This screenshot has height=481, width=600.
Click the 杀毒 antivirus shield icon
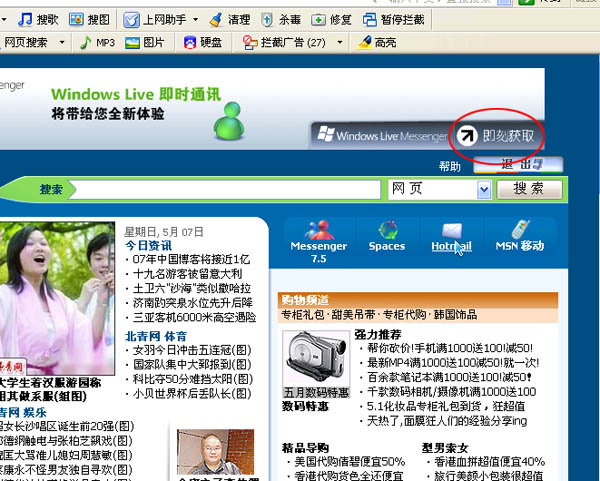267,20
